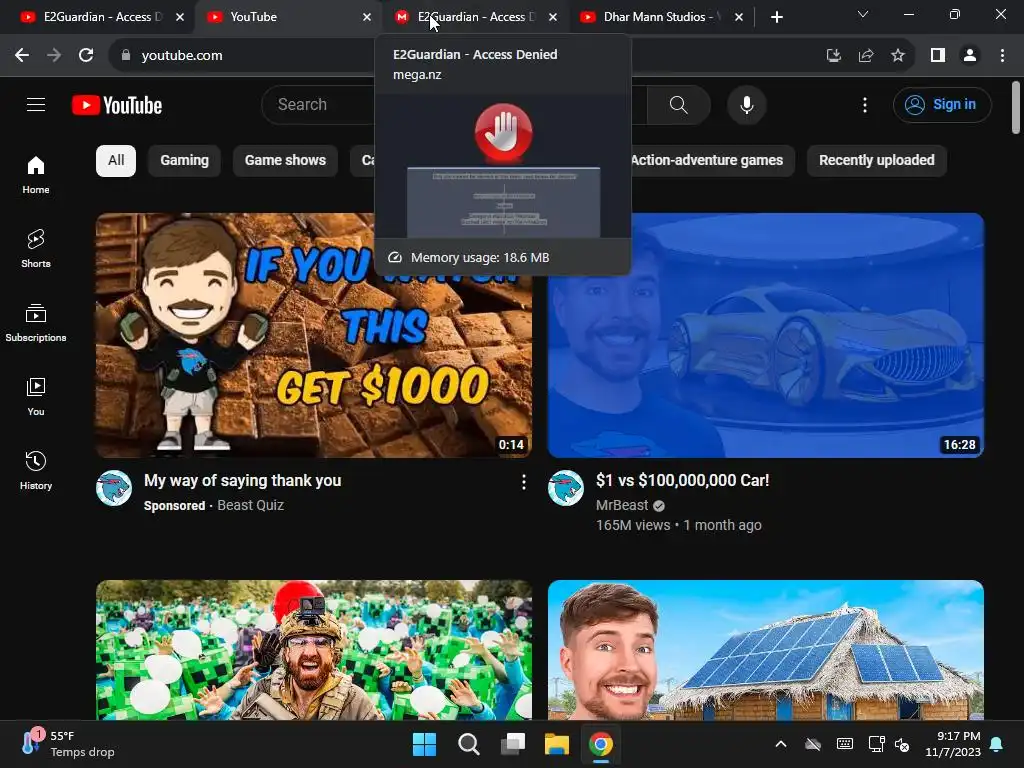Open a new browser tab
Viewport: 1024px width, 768px height.
(776, 17)
